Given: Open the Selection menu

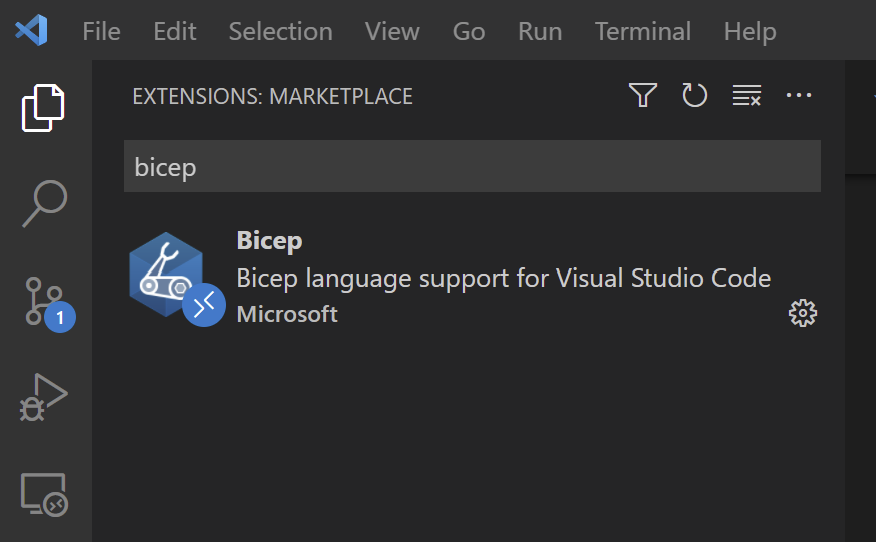Looking at the screenshot, I should point(280,31).
